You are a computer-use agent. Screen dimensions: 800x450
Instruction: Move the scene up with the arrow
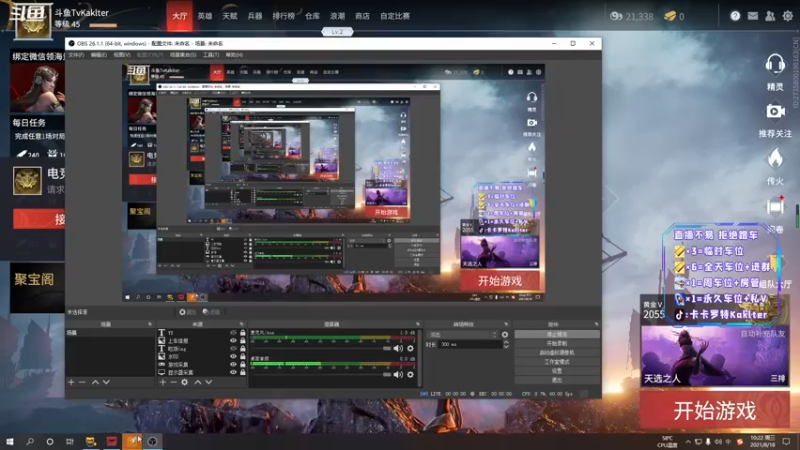click(95, 382)
